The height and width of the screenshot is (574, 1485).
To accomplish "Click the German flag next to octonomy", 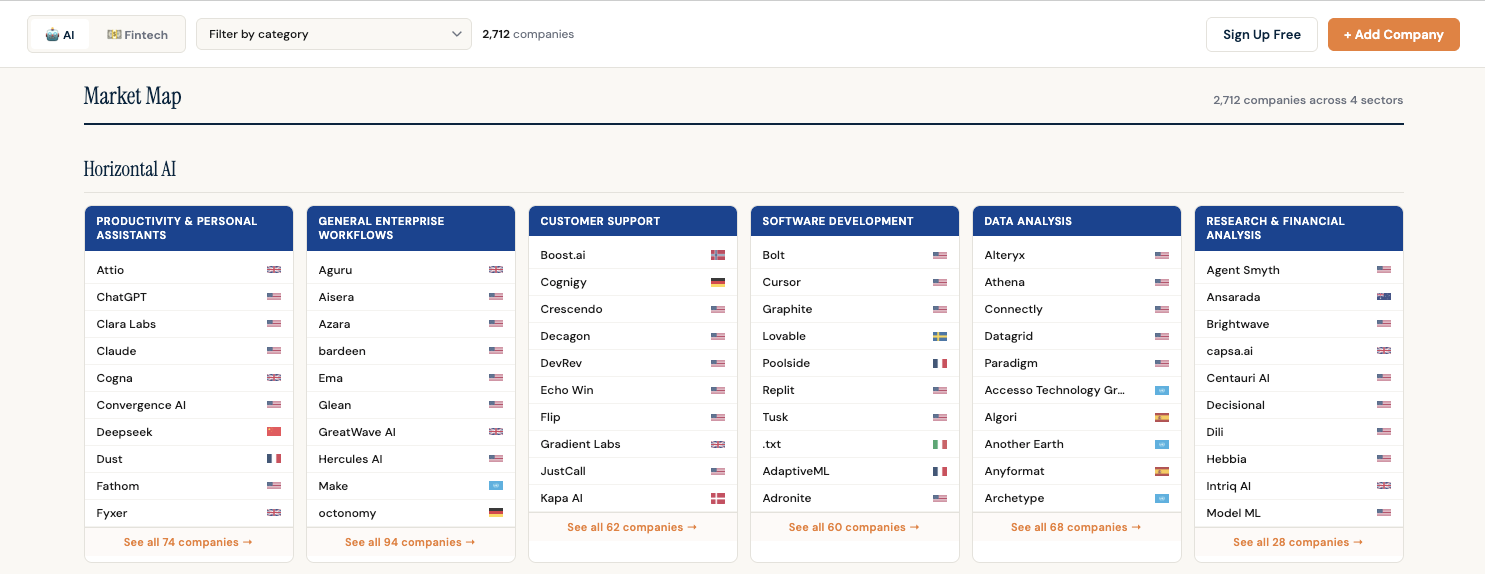I will coord(496,513).
